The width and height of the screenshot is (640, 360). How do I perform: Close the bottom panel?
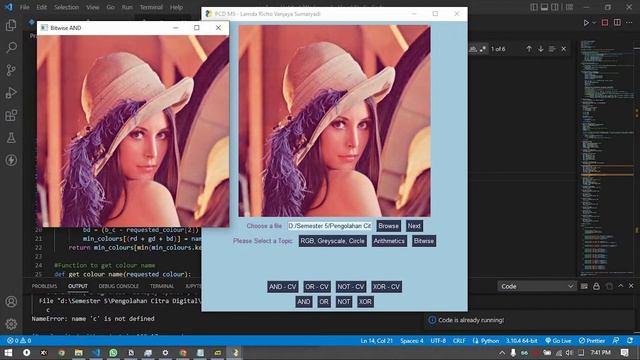click(x=631, y=286)
